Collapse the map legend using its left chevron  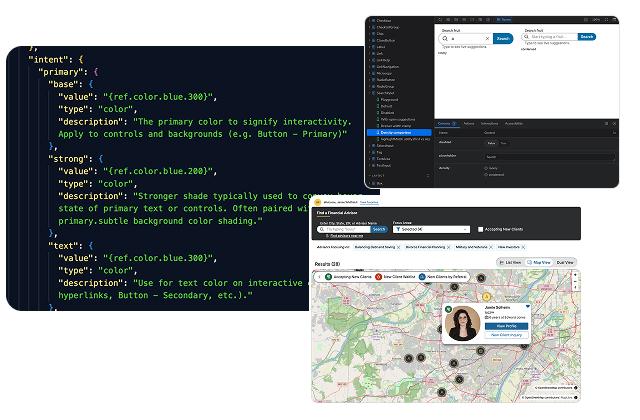[x=320, y=277]
